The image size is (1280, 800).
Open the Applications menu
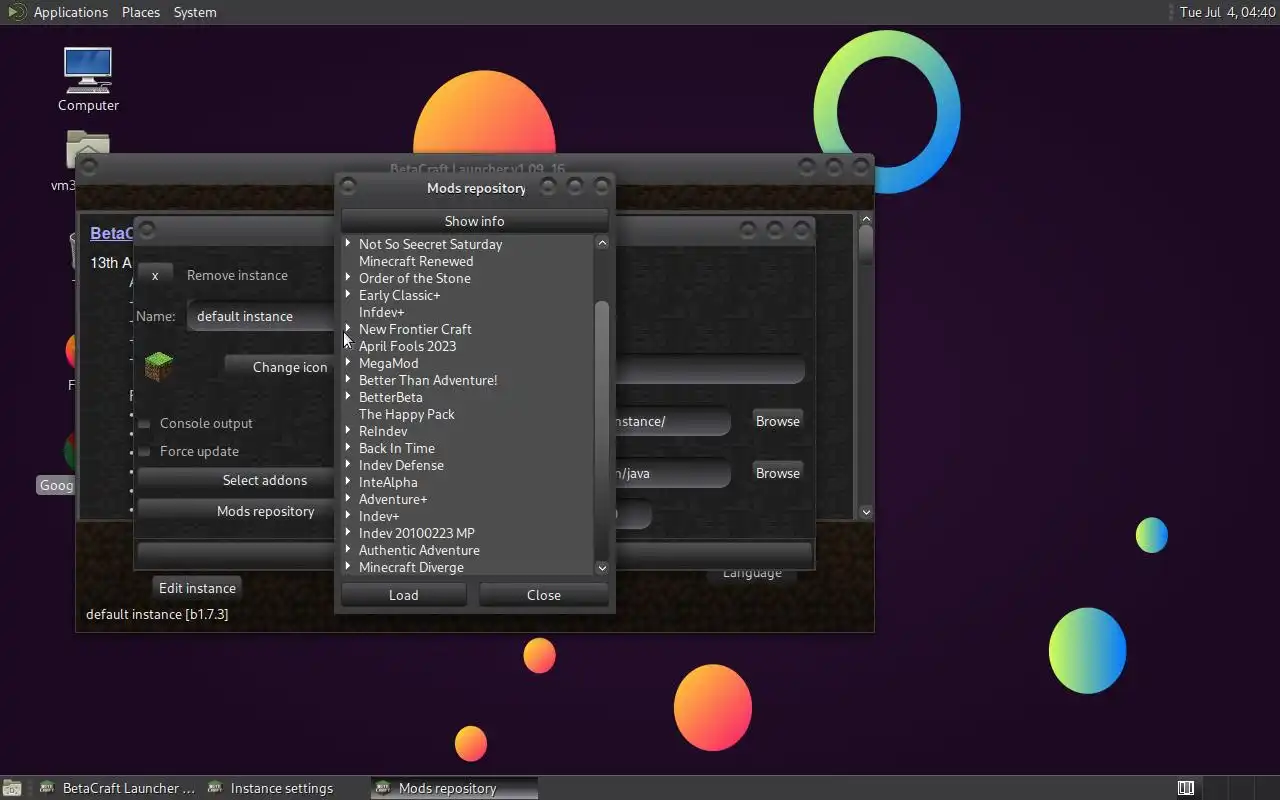[x=70, y=12]
